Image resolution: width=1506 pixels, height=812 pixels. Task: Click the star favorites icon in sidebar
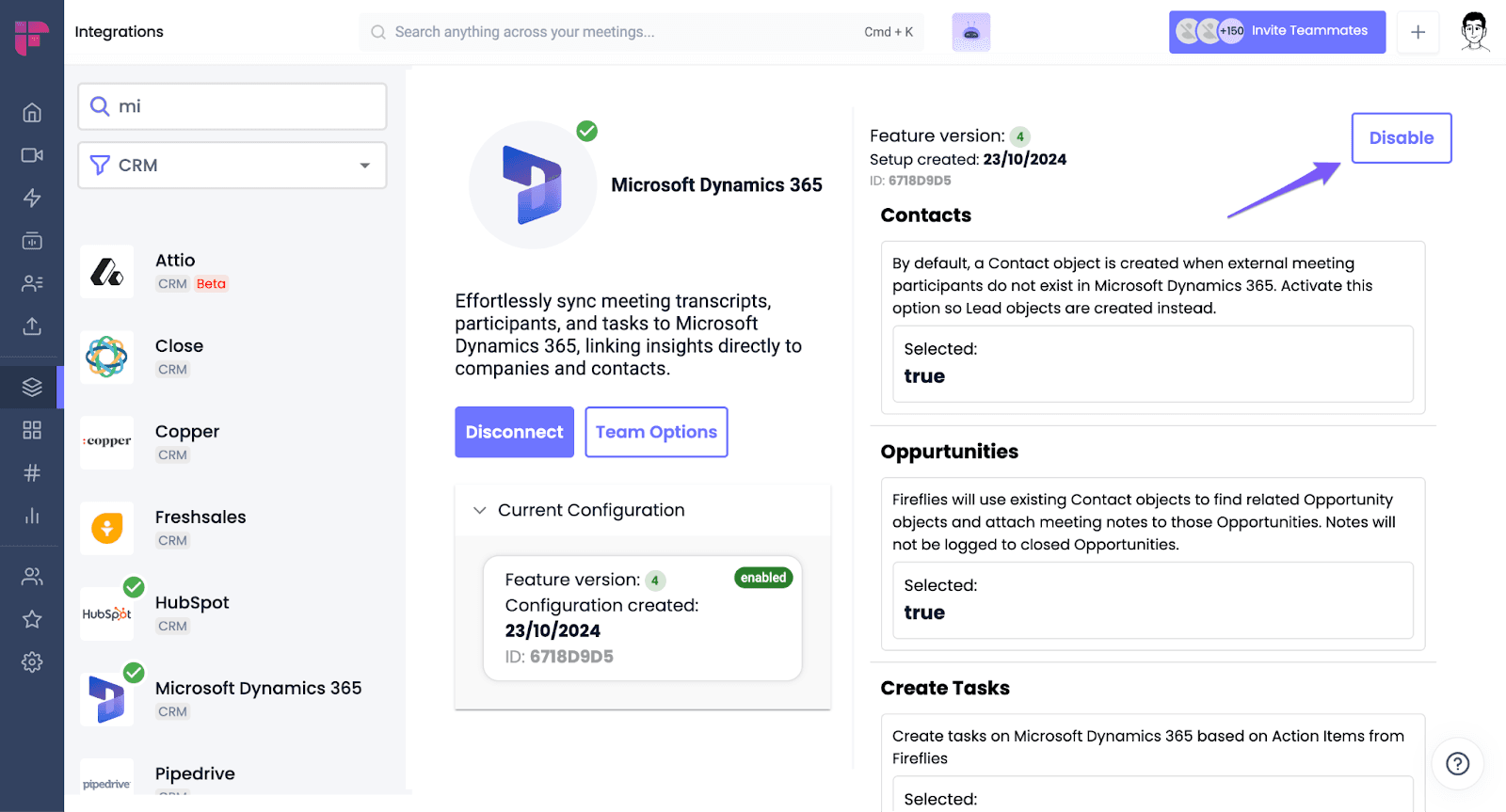pos(32,619)
